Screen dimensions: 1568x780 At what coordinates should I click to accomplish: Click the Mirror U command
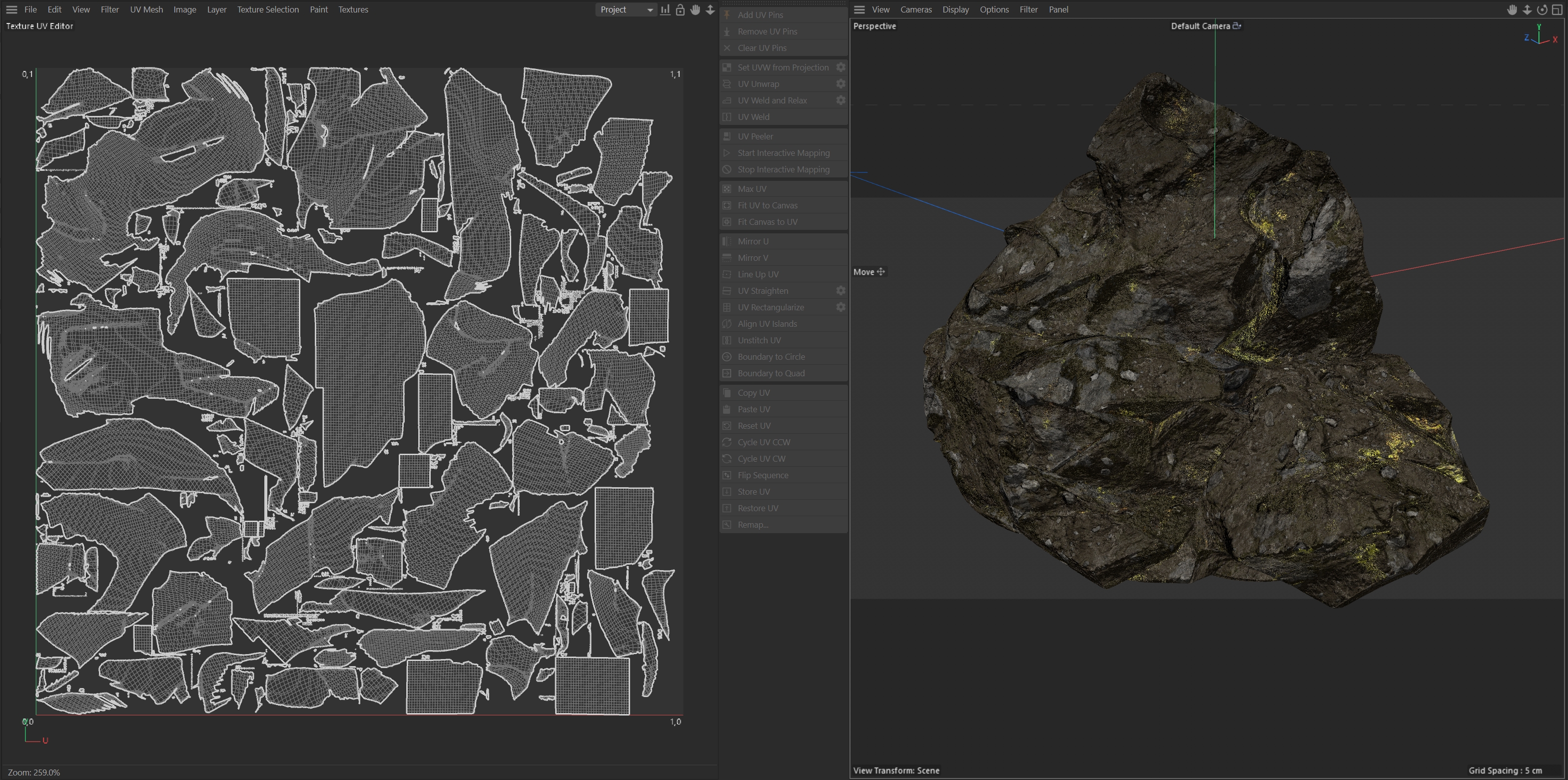(753, 242)
